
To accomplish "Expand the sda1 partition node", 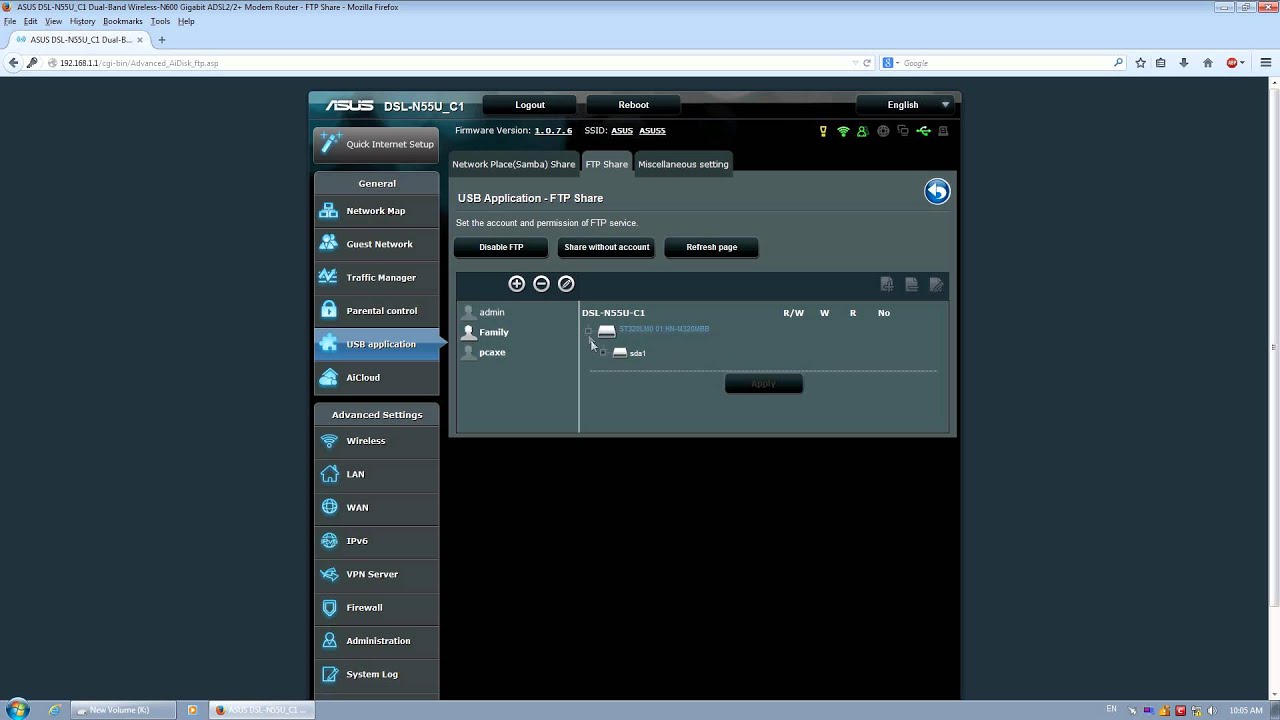I will pyautogui.click(x=602, y=352).
